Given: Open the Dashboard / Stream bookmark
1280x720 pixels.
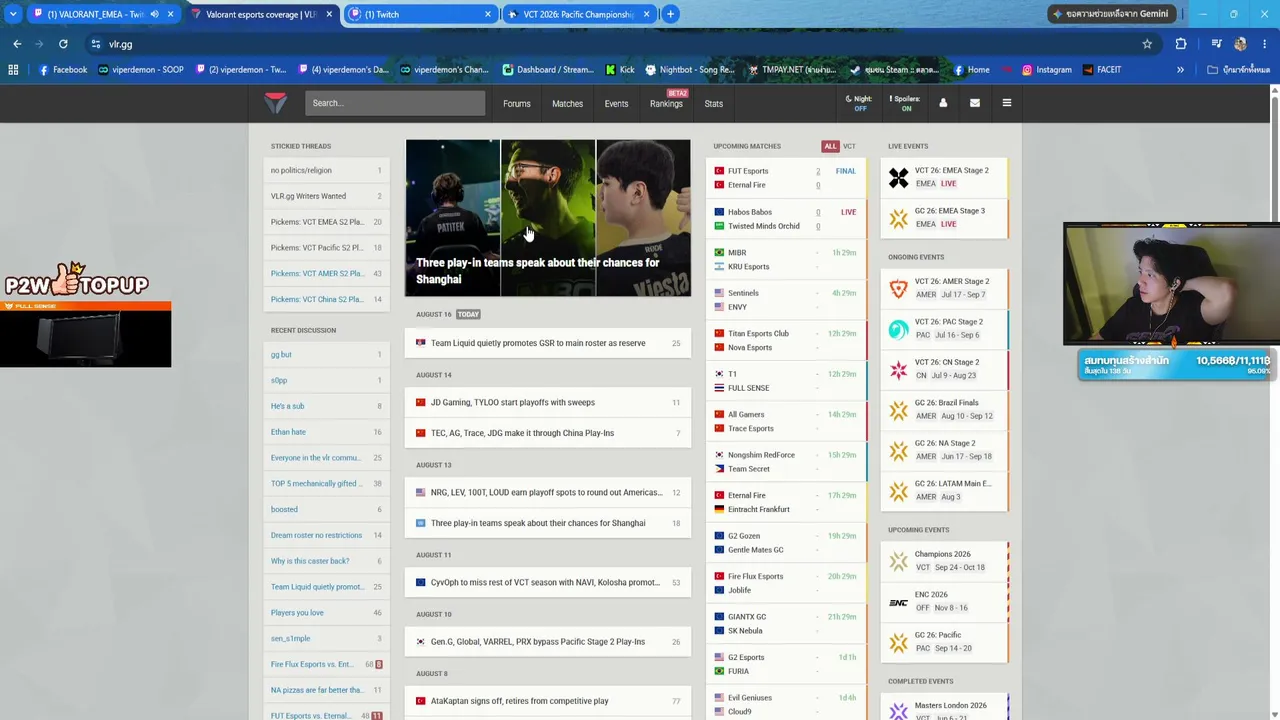Looking at the screenshot, I should pyautogui.click(x=548, y=70).
